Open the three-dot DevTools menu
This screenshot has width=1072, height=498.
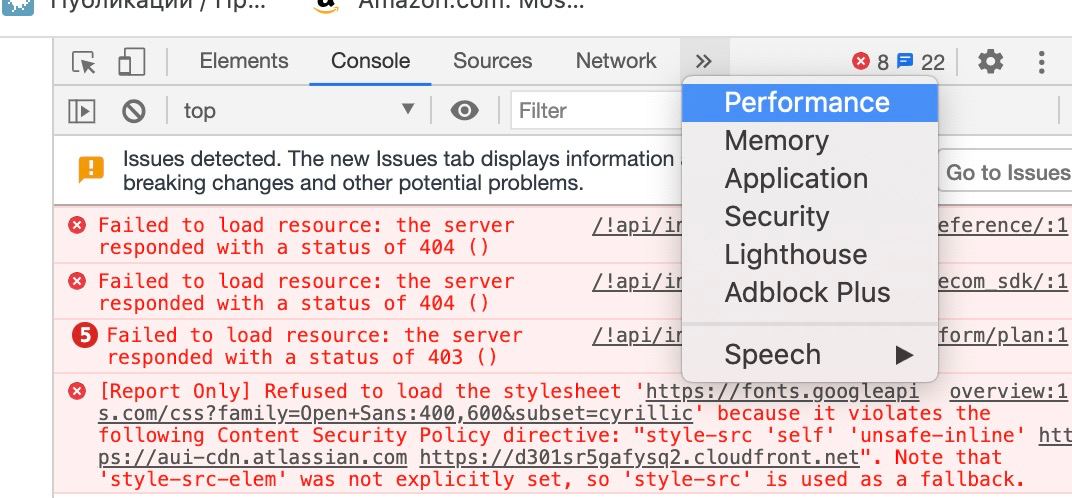[x=1041, y=62]
